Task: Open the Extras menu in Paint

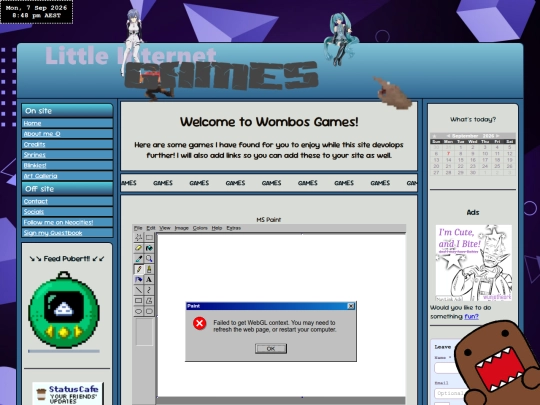Action: [x=233, y=228]
